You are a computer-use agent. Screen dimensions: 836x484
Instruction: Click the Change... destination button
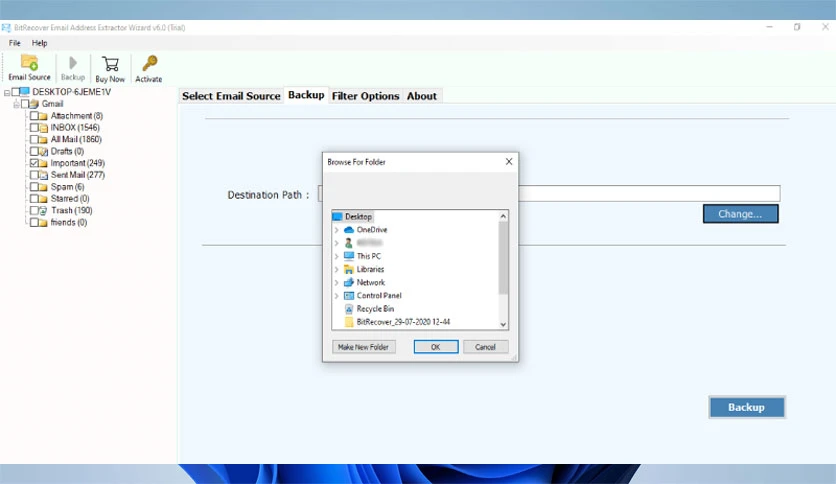[740, 214]
